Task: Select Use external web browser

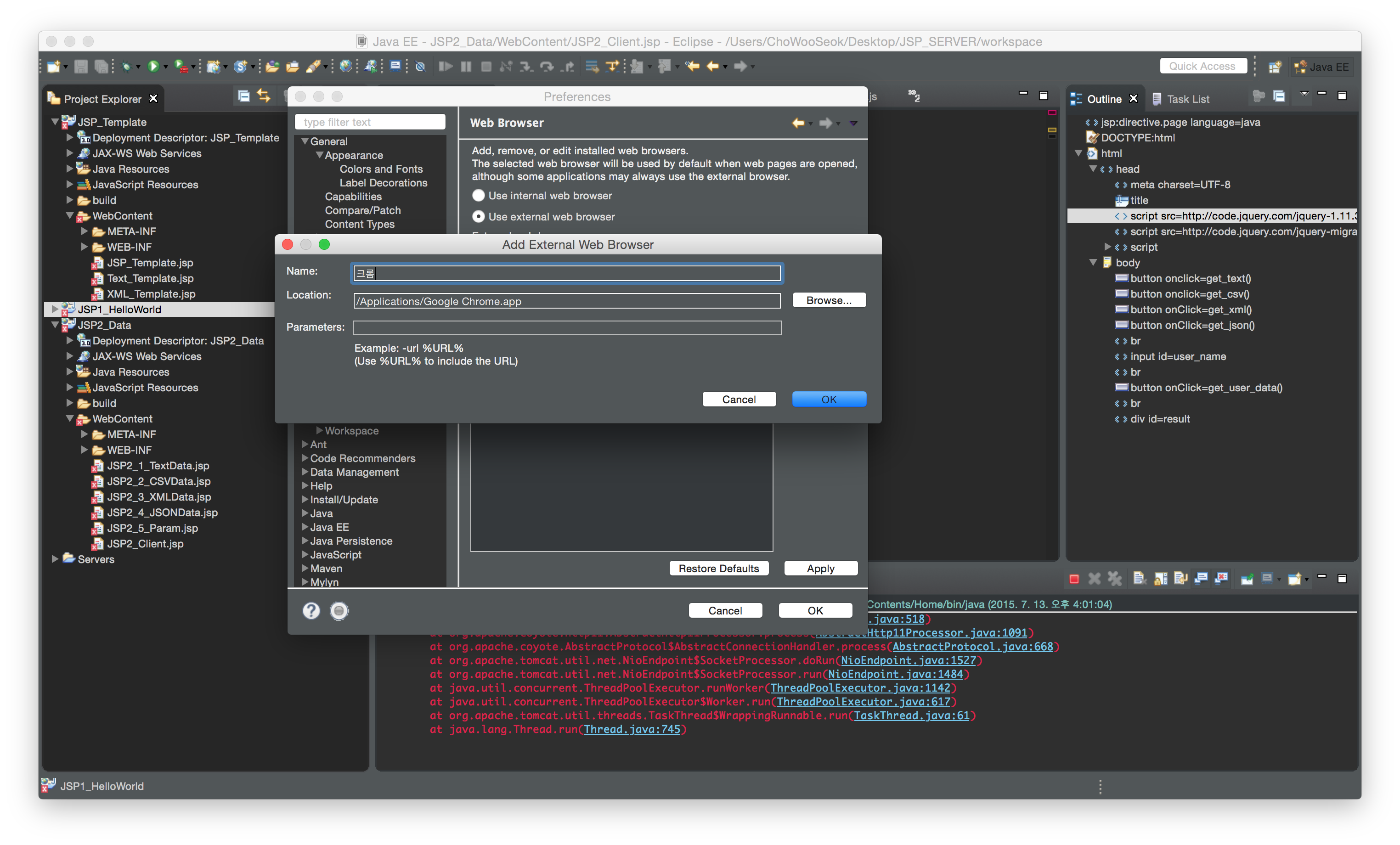Action: (479, 216)
